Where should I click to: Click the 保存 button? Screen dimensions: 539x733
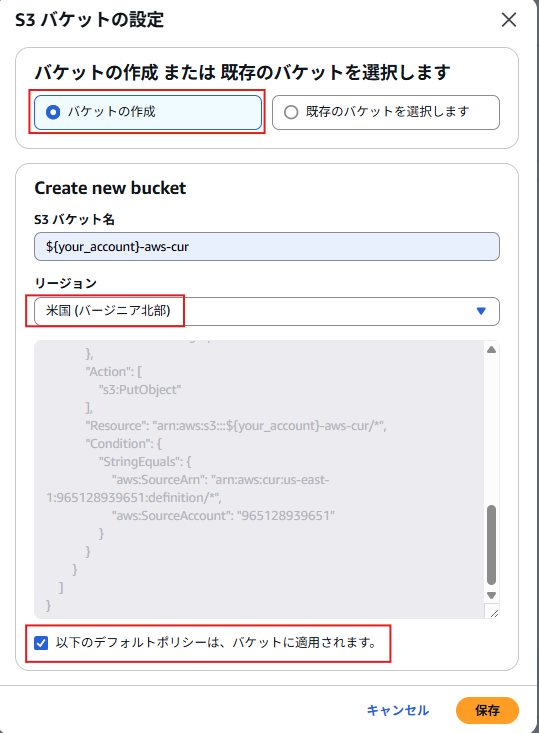pyautogui.click(x=487, y=710)
